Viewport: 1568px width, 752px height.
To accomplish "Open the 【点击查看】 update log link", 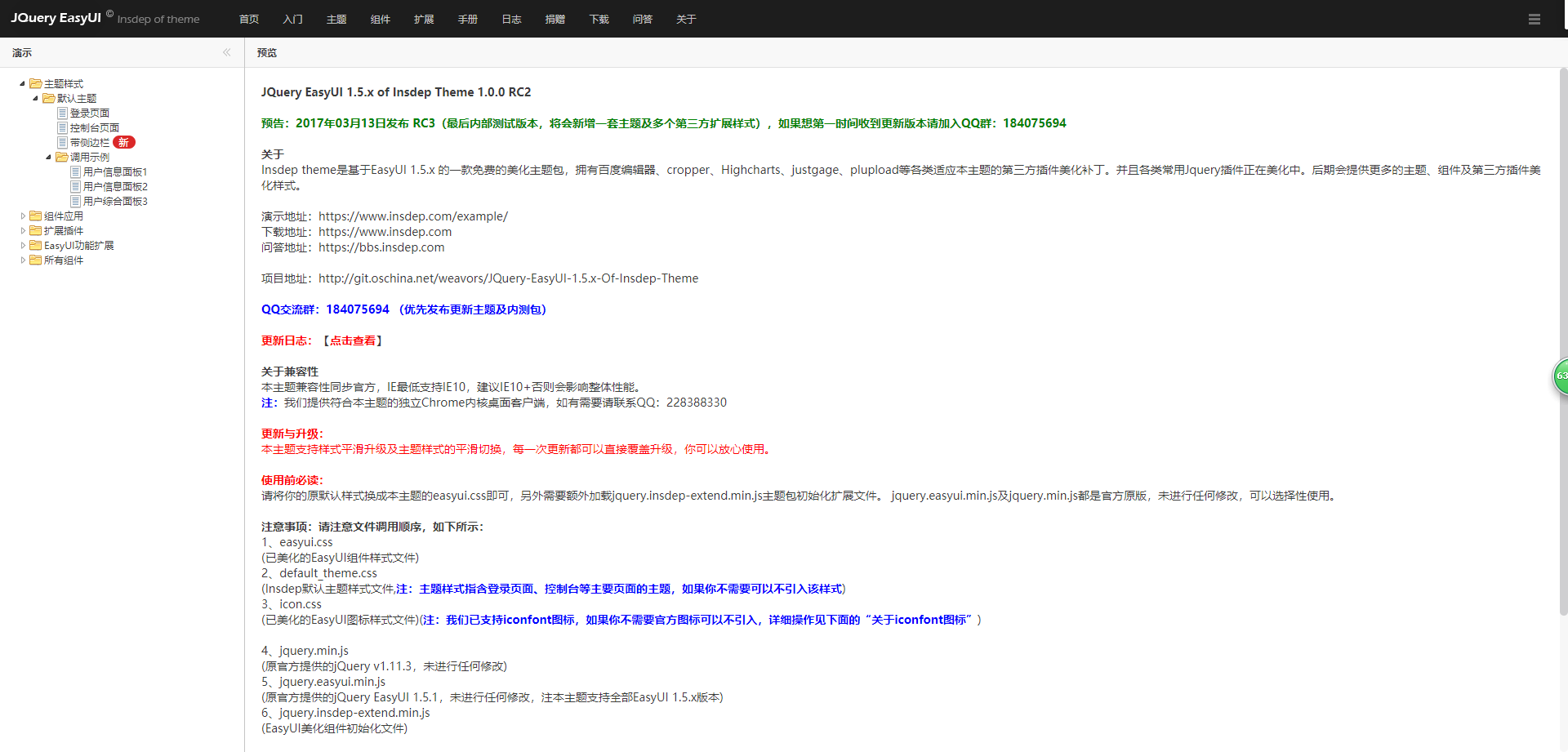I will 351,340.
